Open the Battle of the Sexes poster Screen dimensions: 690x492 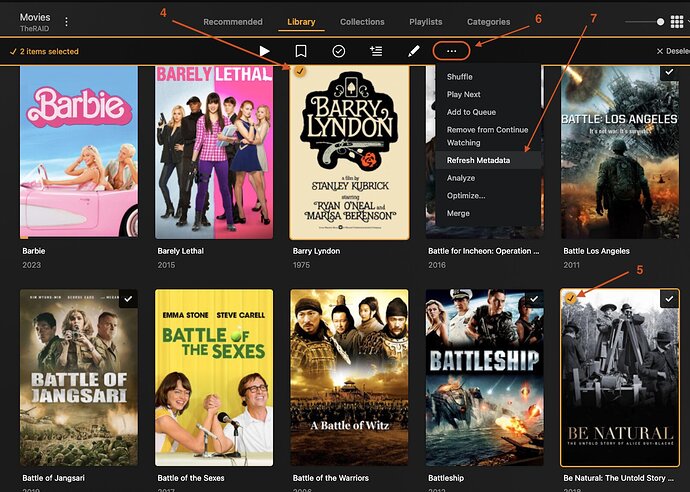214,377
